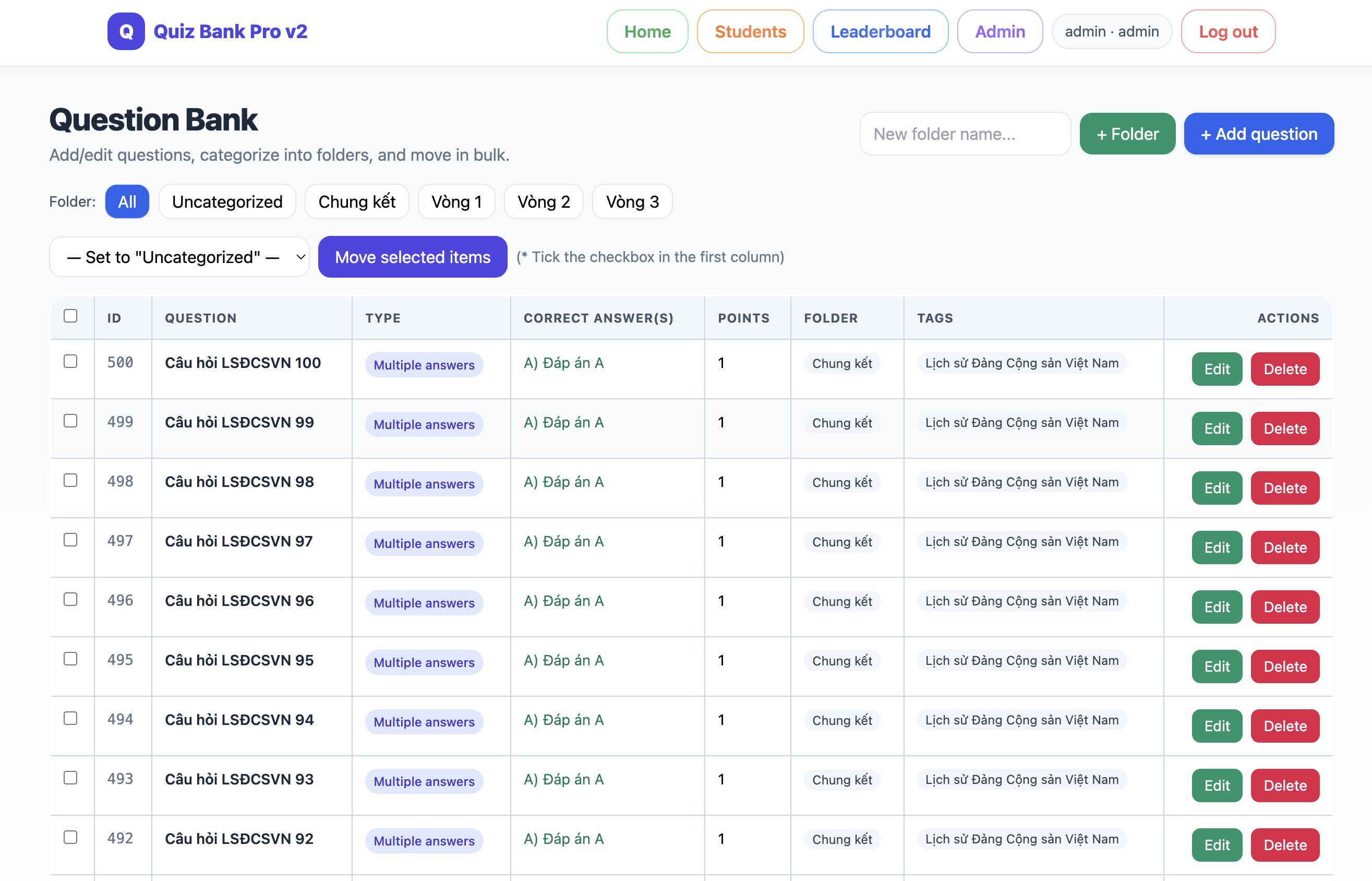
Task: Go to the Leaderboard nav link
Action: (880, 31)
